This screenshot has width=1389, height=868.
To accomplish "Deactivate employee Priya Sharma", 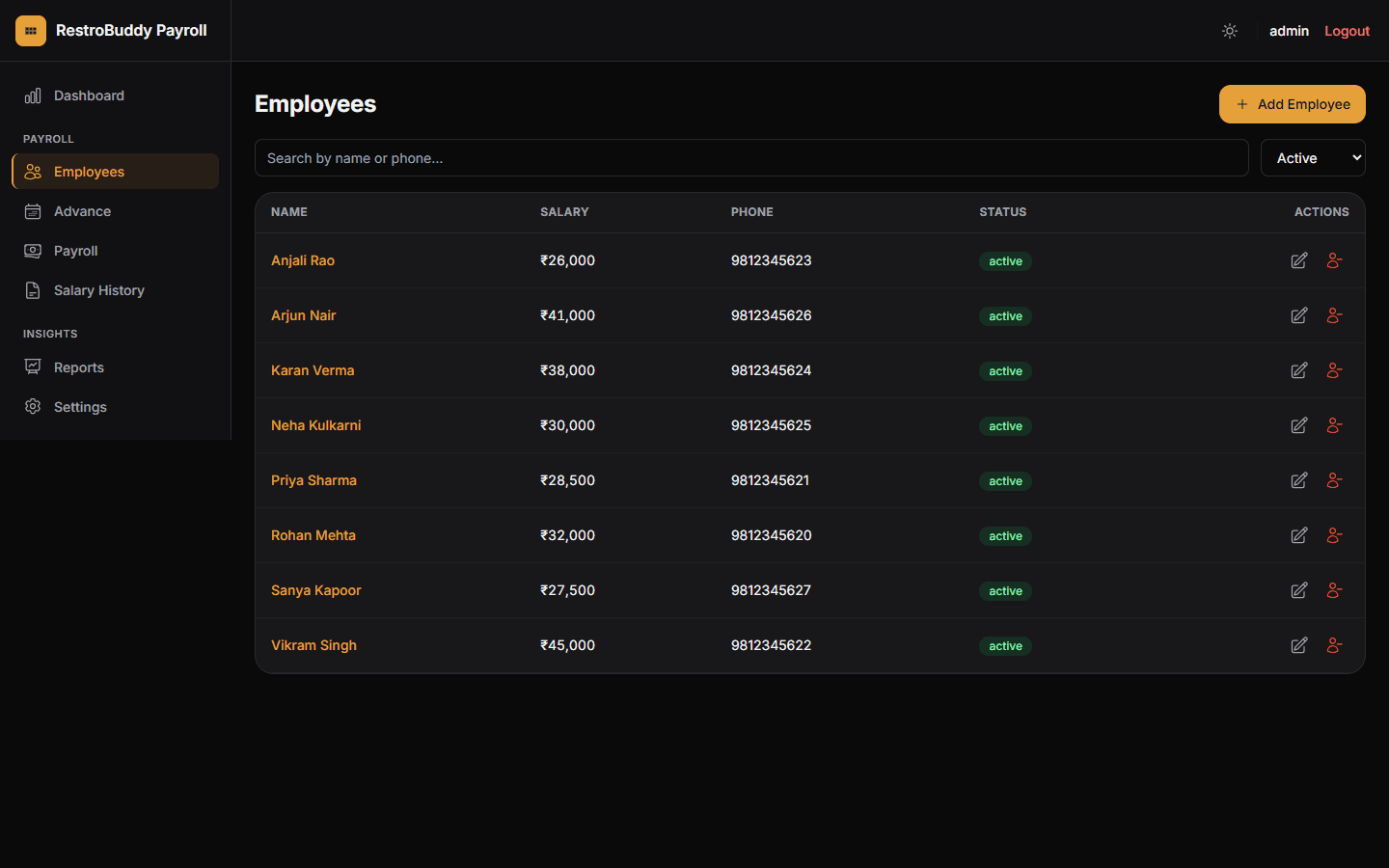I will pyautogui.click(x=1335, y=480).
